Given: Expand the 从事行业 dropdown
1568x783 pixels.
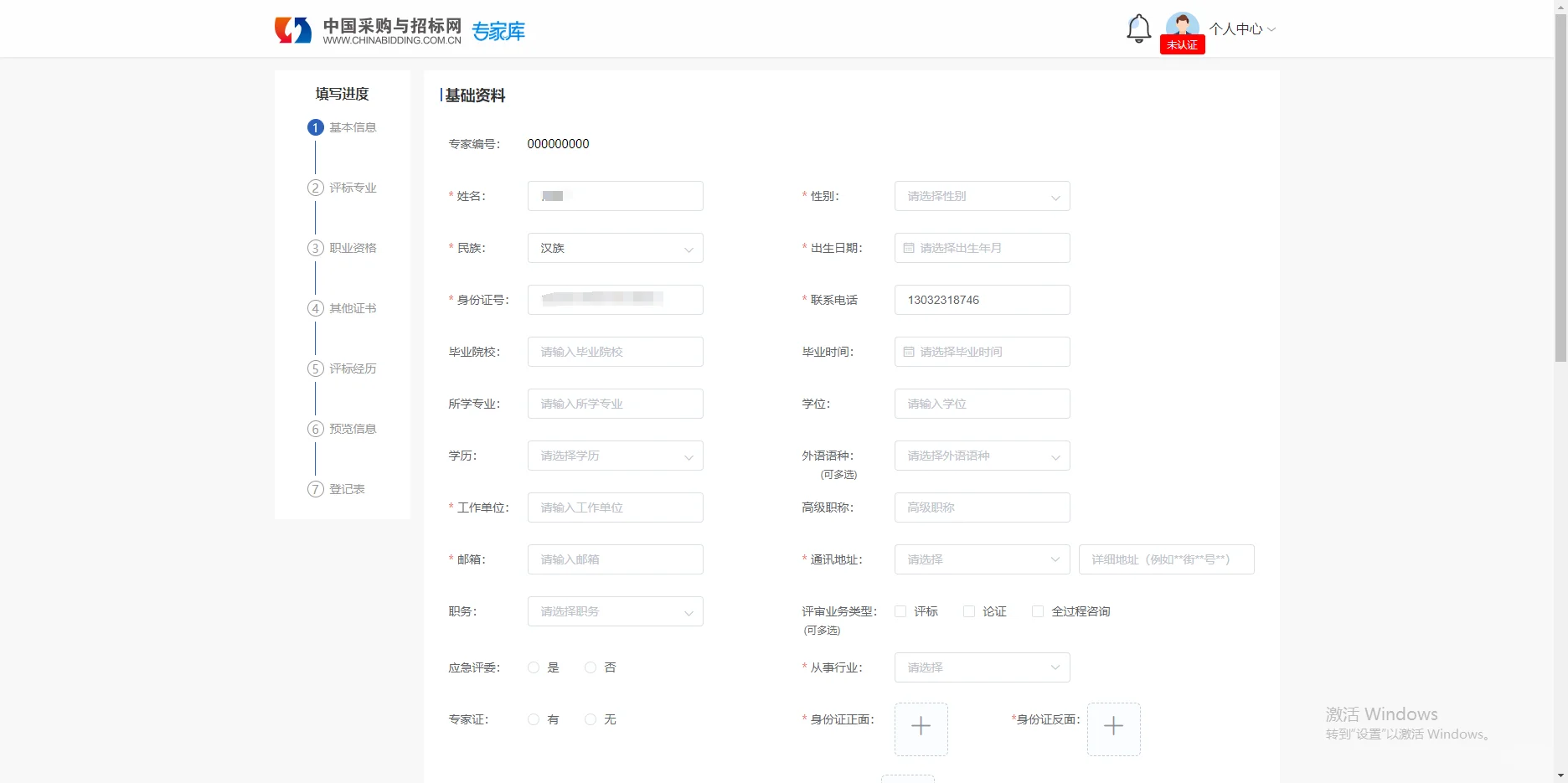Looking at the screenshot, I should [x=981, y=667].
